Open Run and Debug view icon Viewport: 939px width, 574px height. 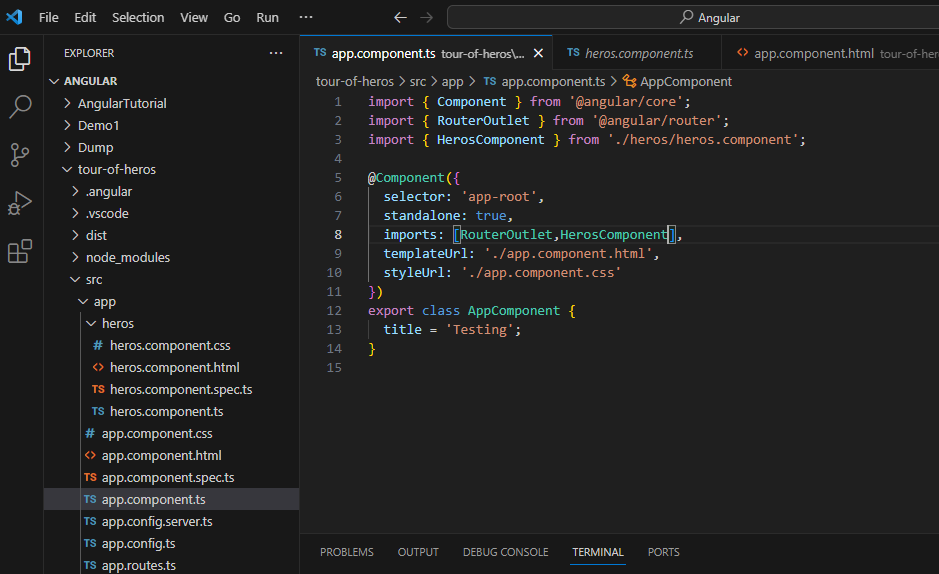20,203
